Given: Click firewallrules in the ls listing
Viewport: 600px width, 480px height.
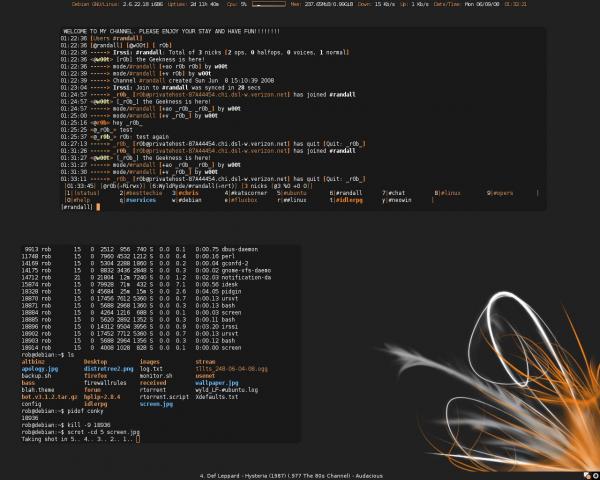Looking at the screenshot, I should click(105, 383).
